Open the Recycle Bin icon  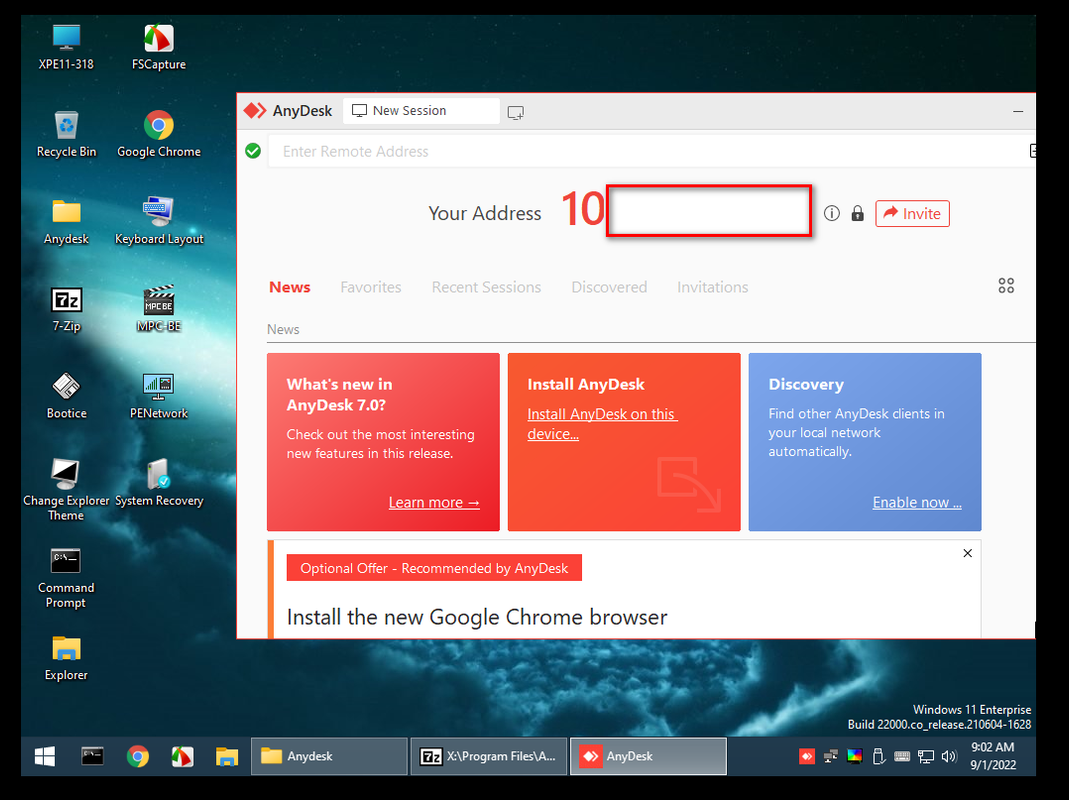point(66,134)
